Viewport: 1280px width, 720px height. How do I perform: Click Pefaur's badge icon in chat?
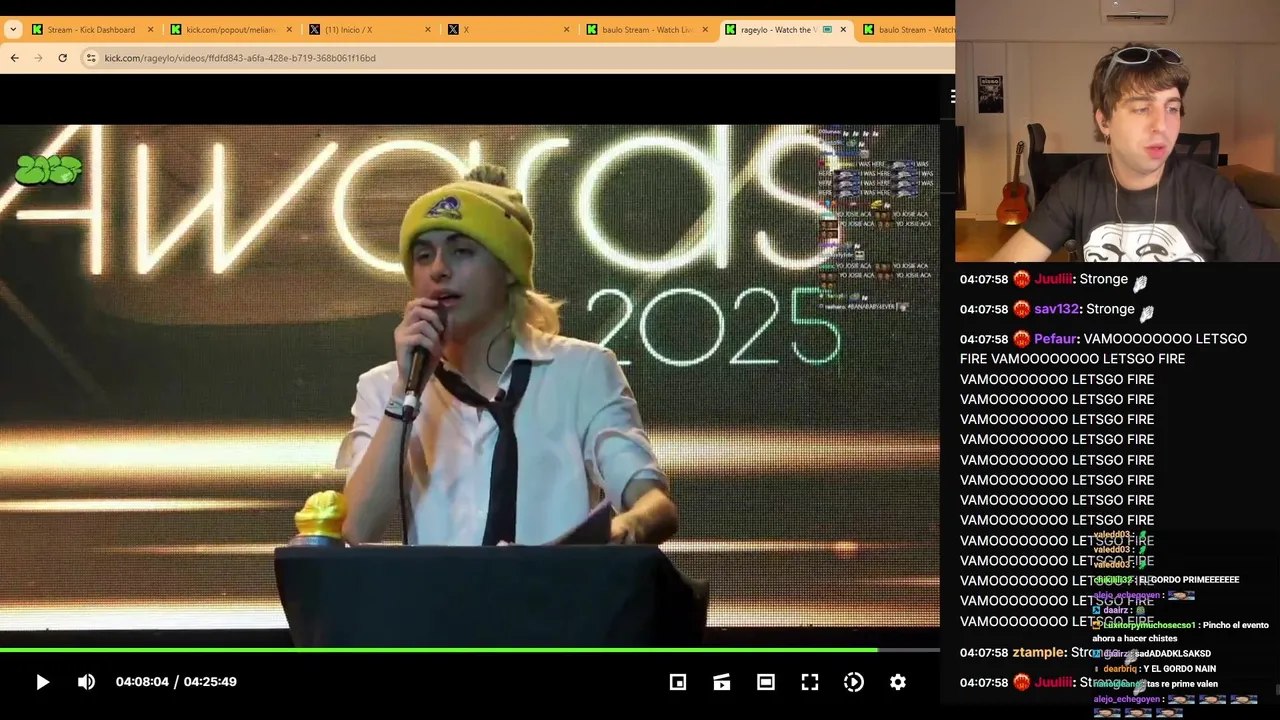tap(1021, 339)
